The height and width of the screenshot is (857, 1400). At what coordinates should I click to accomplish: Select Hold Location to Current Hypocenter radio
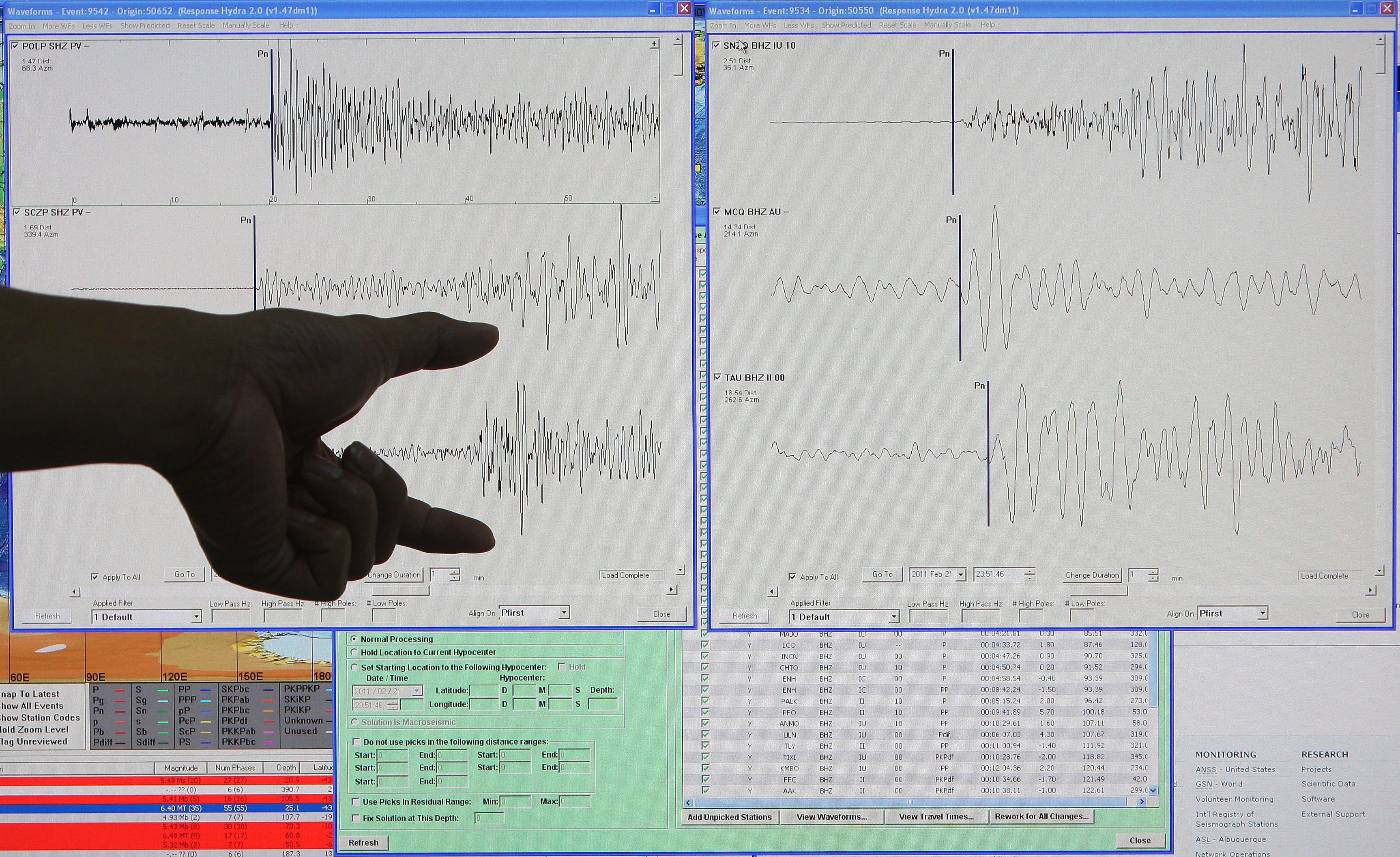click(x=354, y=652)
